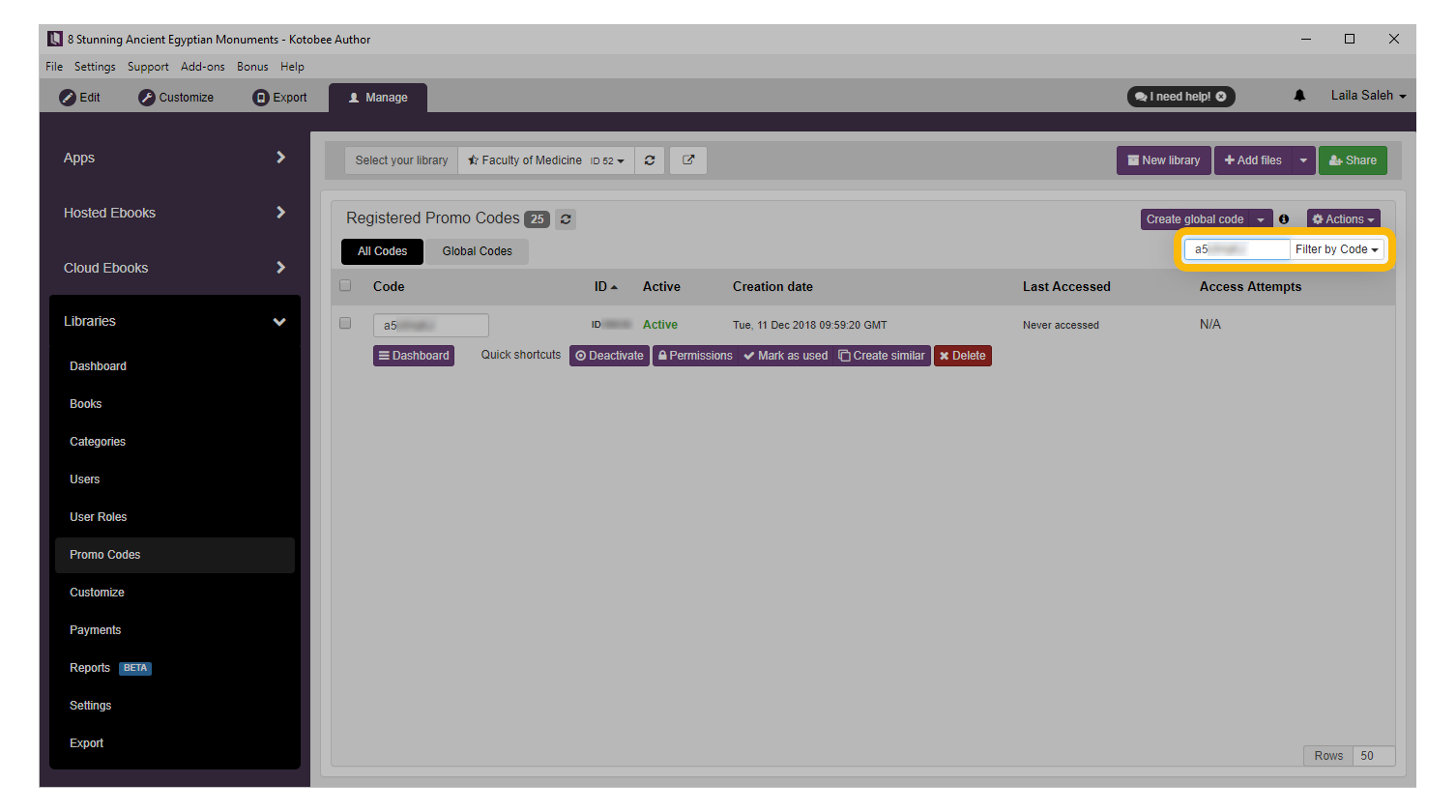This screenshot has height=812, width=1456.
Task: Tick the checkbox for the a5 code row
Action: pyautogui.click(x=345, y=324)
